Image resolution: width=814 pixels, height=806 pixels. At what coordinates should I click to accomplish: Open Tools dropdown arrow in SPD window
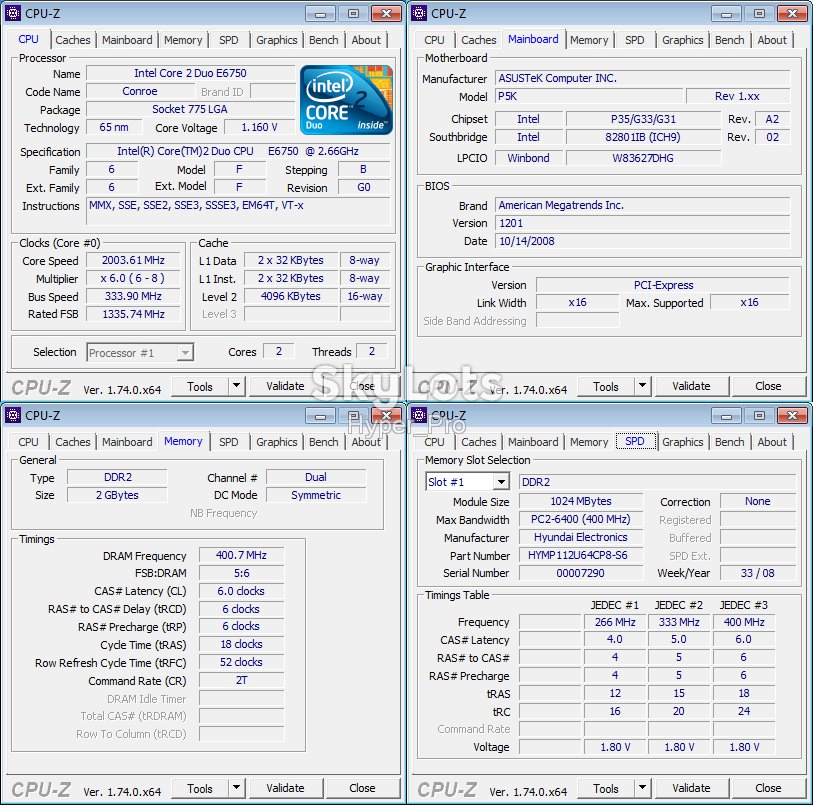[x=642, y=788]
